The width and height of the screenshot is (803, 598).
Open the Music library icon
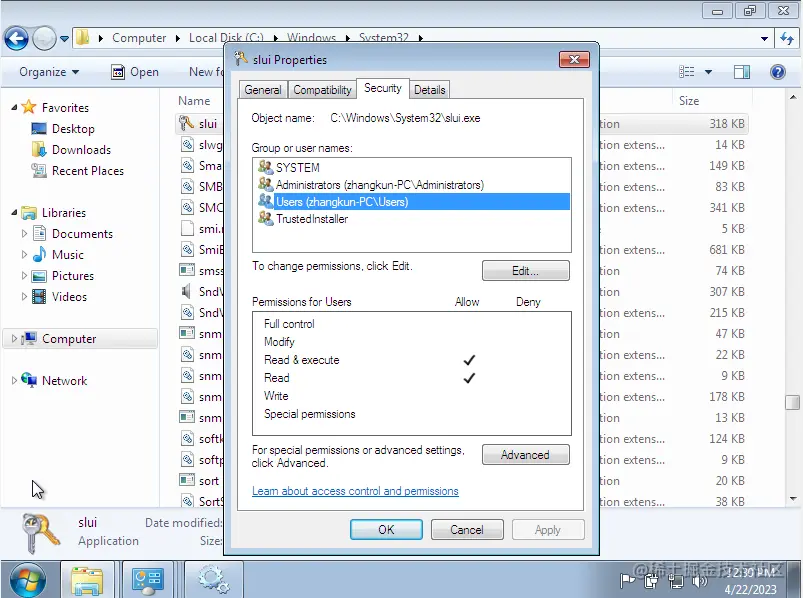click(39, 254)
